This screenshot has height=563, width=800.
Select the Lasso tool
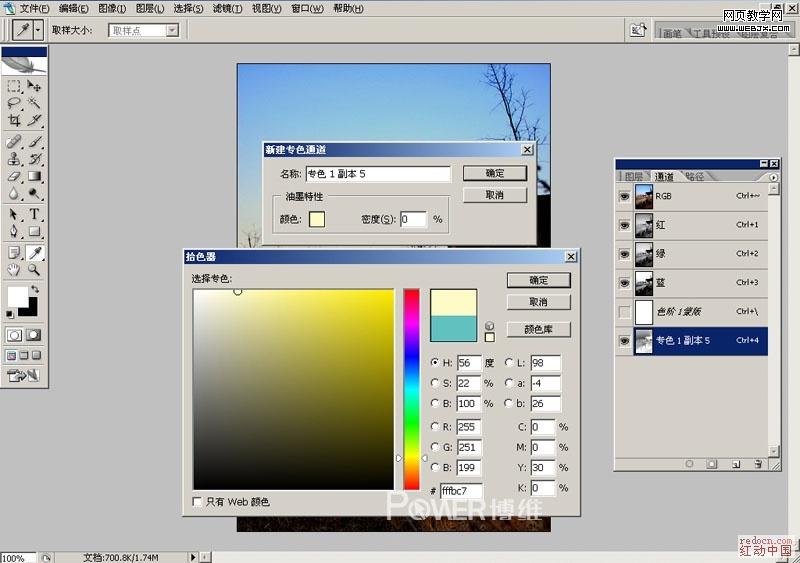click(14, 103)
